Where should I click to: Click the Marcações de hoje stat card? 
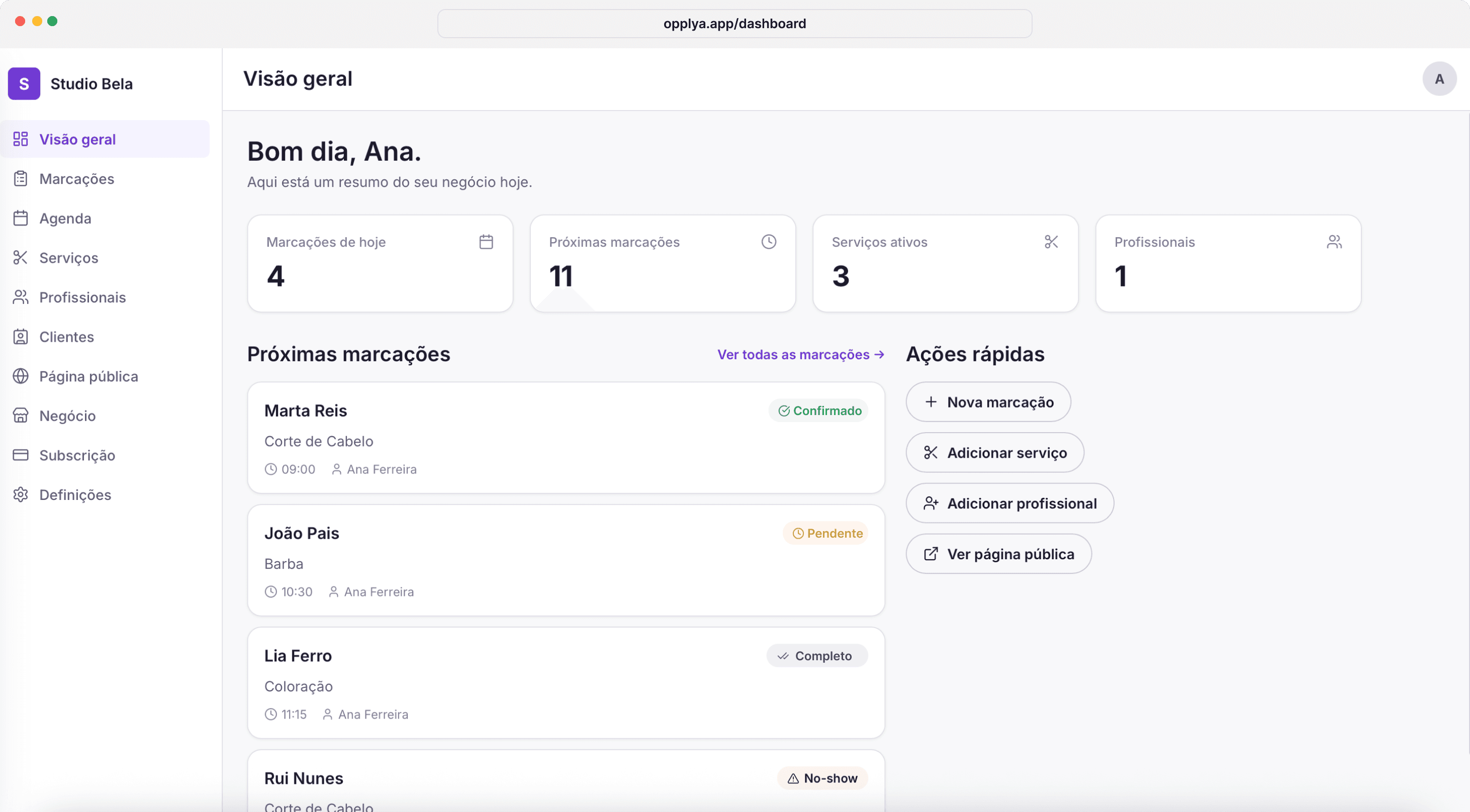[380, 263]
